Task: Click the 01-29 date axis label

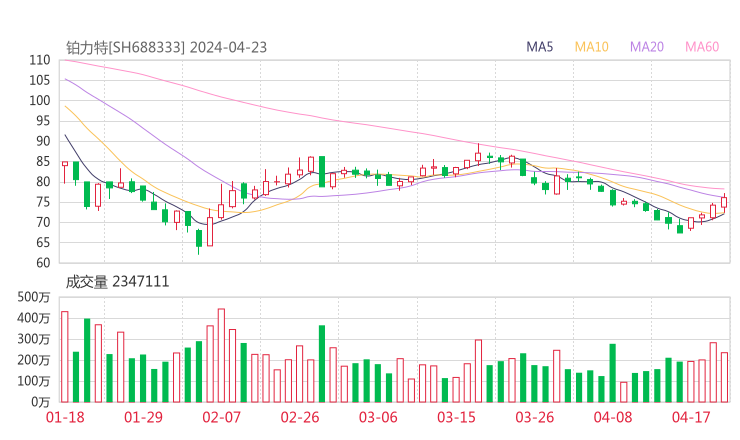Action: point(143,417)
